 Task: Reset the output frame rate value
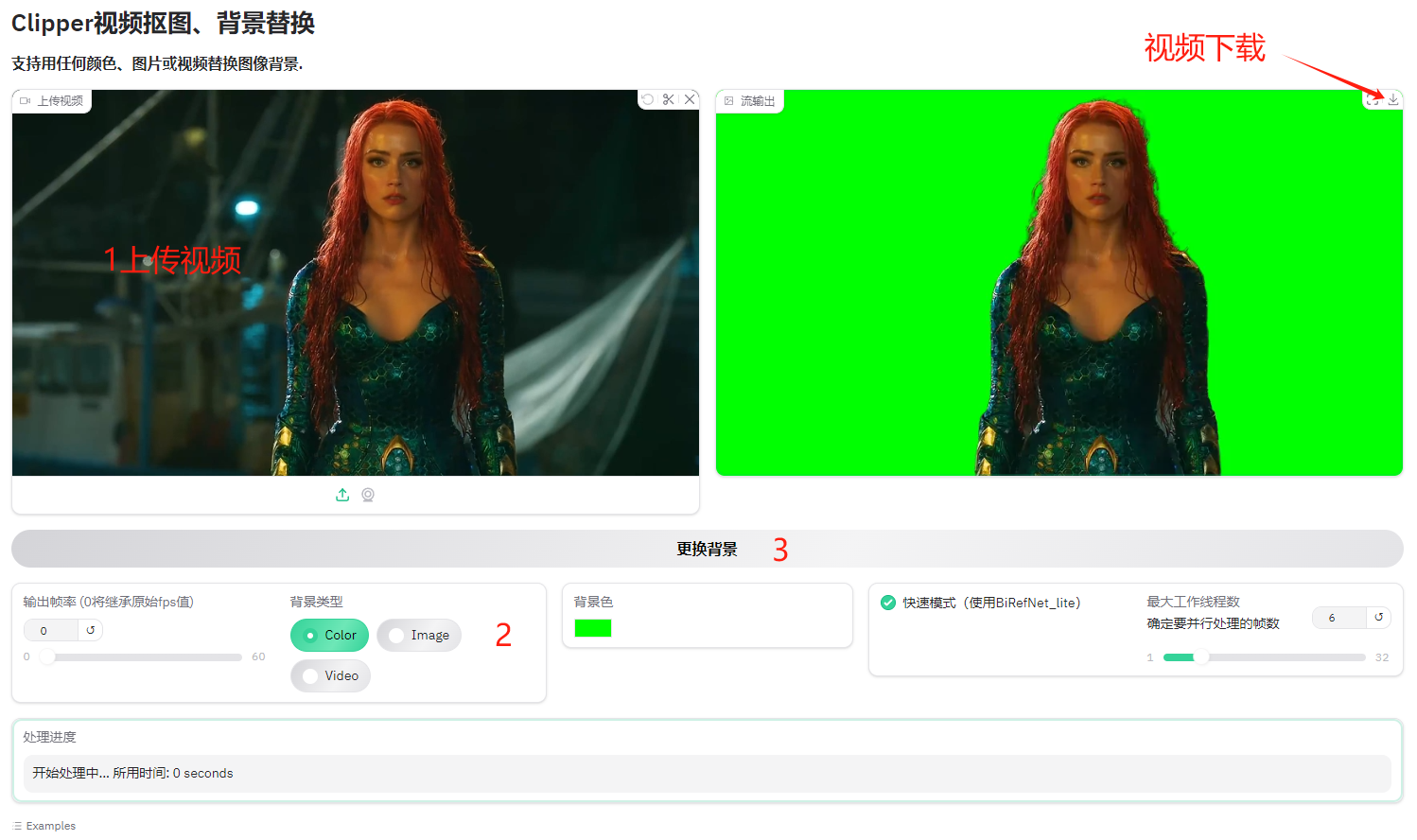91,630
